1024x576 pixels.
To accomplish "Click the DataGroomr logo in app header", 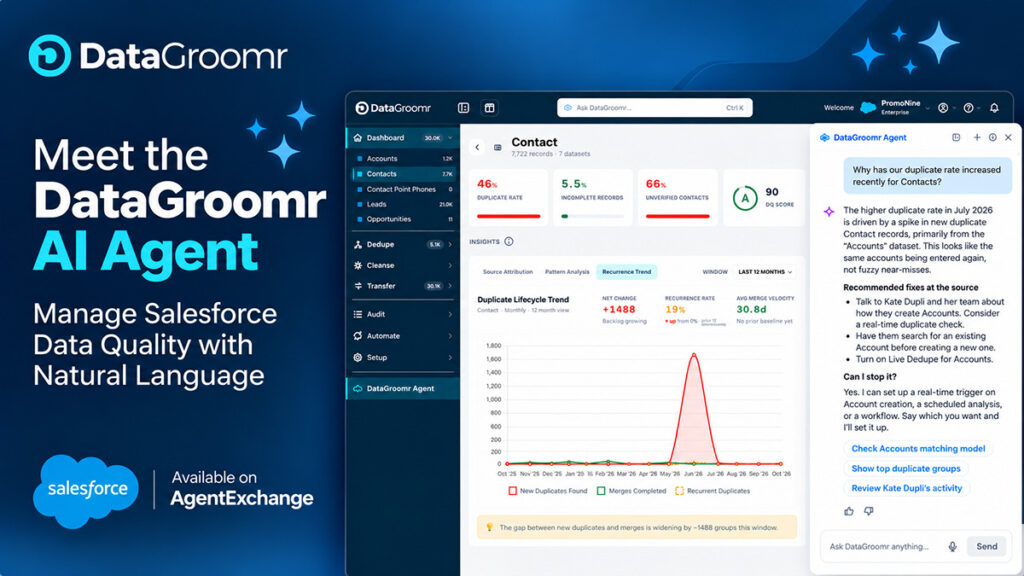I will [x=393, y=108].
